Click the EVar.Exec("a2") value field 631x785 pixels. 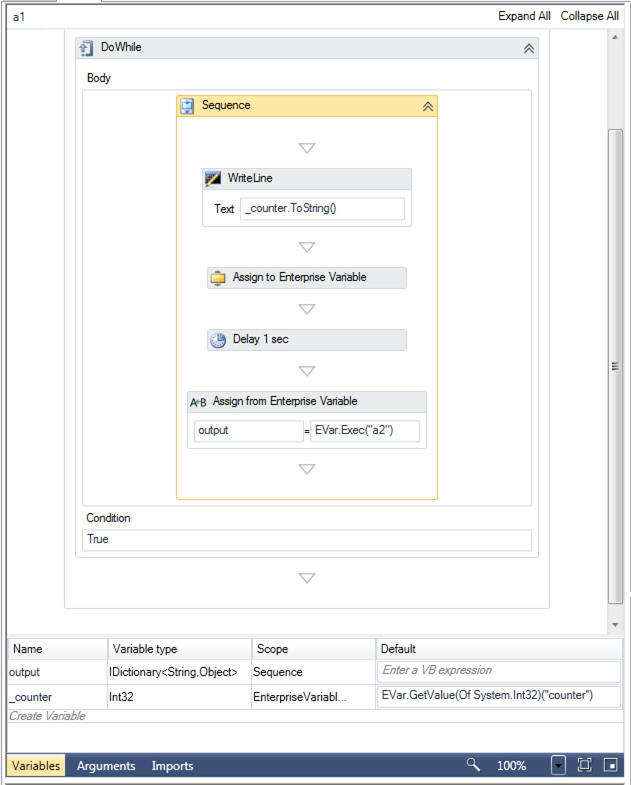point(365,431)
